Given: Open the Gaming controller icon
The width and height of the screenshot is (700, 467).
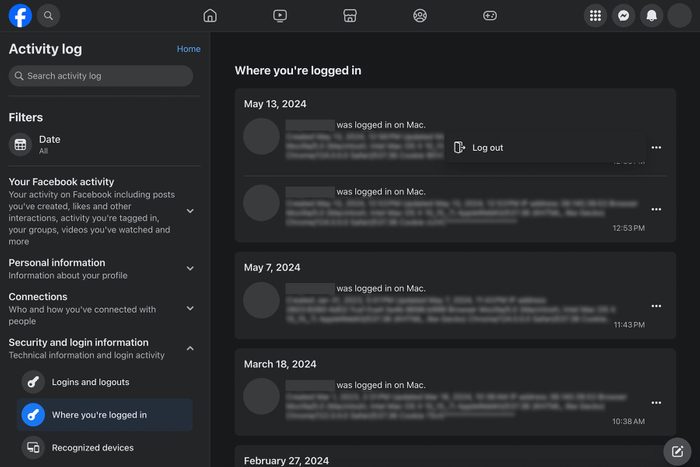Looking at the screenshot, I should pos(490,16).
